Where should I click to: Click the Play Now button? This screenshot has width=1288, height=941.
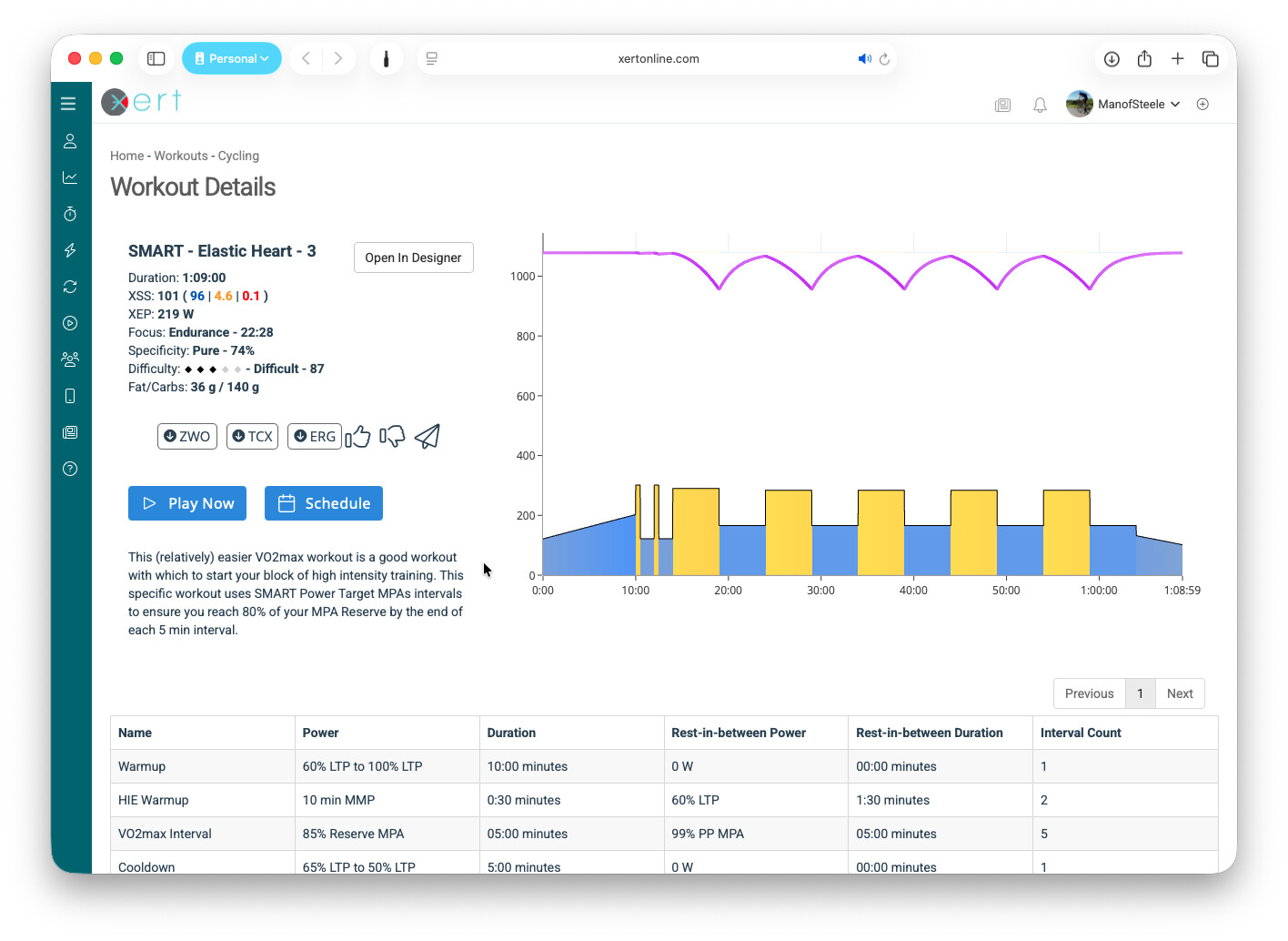coord(187,503)
